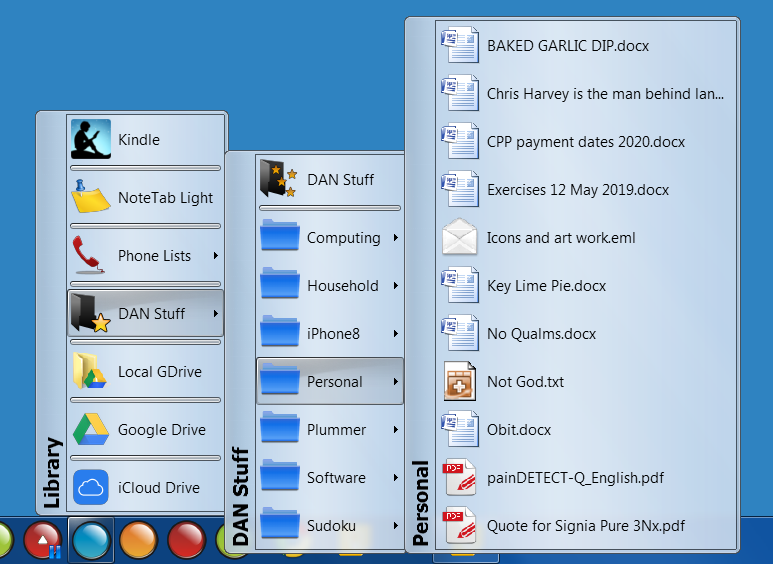
Task: Open the iCloud Drive cloud icon
Action: pyautogui.click(x=90, y=487)
